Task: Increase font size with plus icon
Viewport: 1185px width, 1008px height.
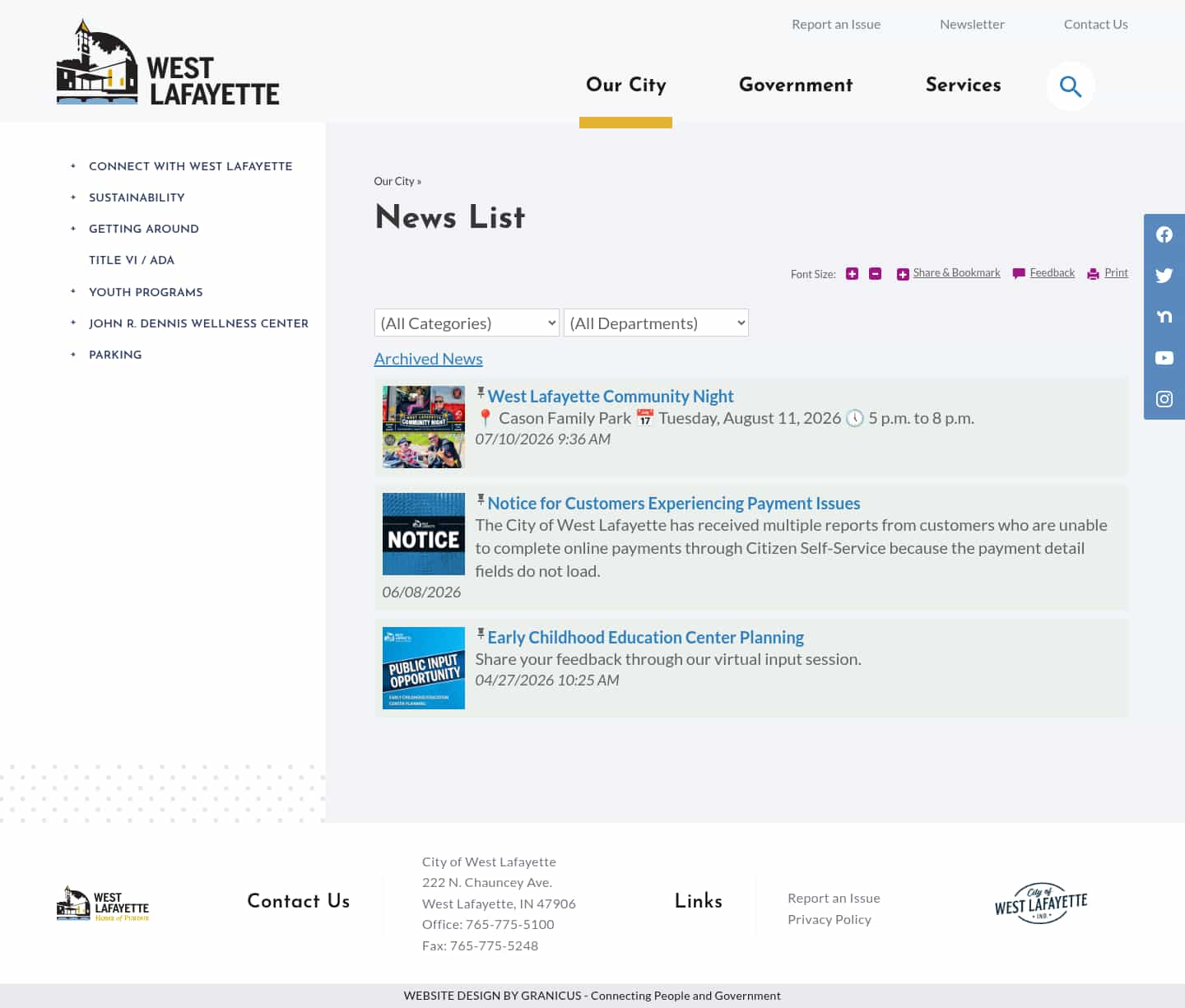Action: pyautogui.click(x=852, y=273)
